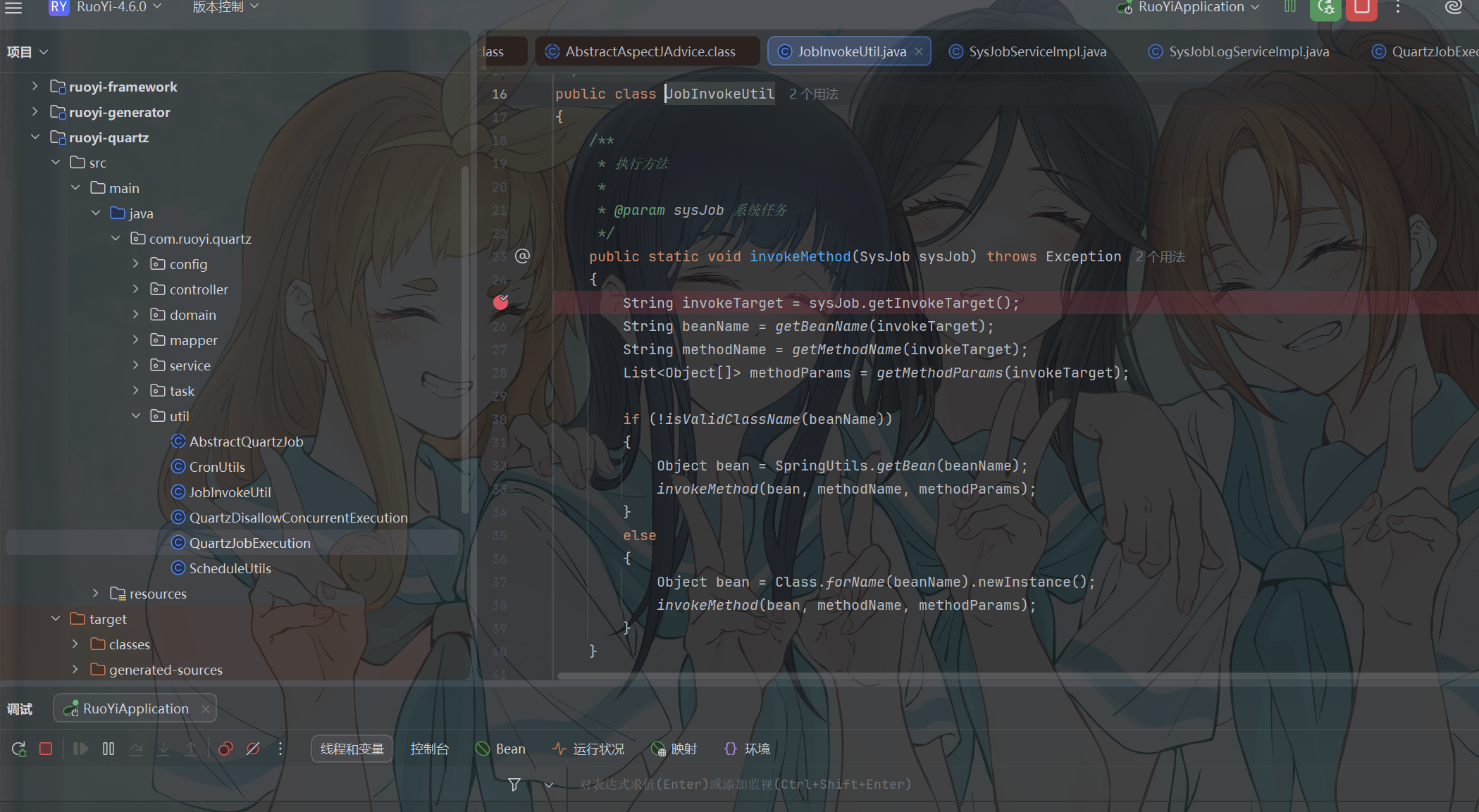Screen dimensions: 1479x812
Task: Click the rerun debug icon in debug panel
Action: (19, 749)
